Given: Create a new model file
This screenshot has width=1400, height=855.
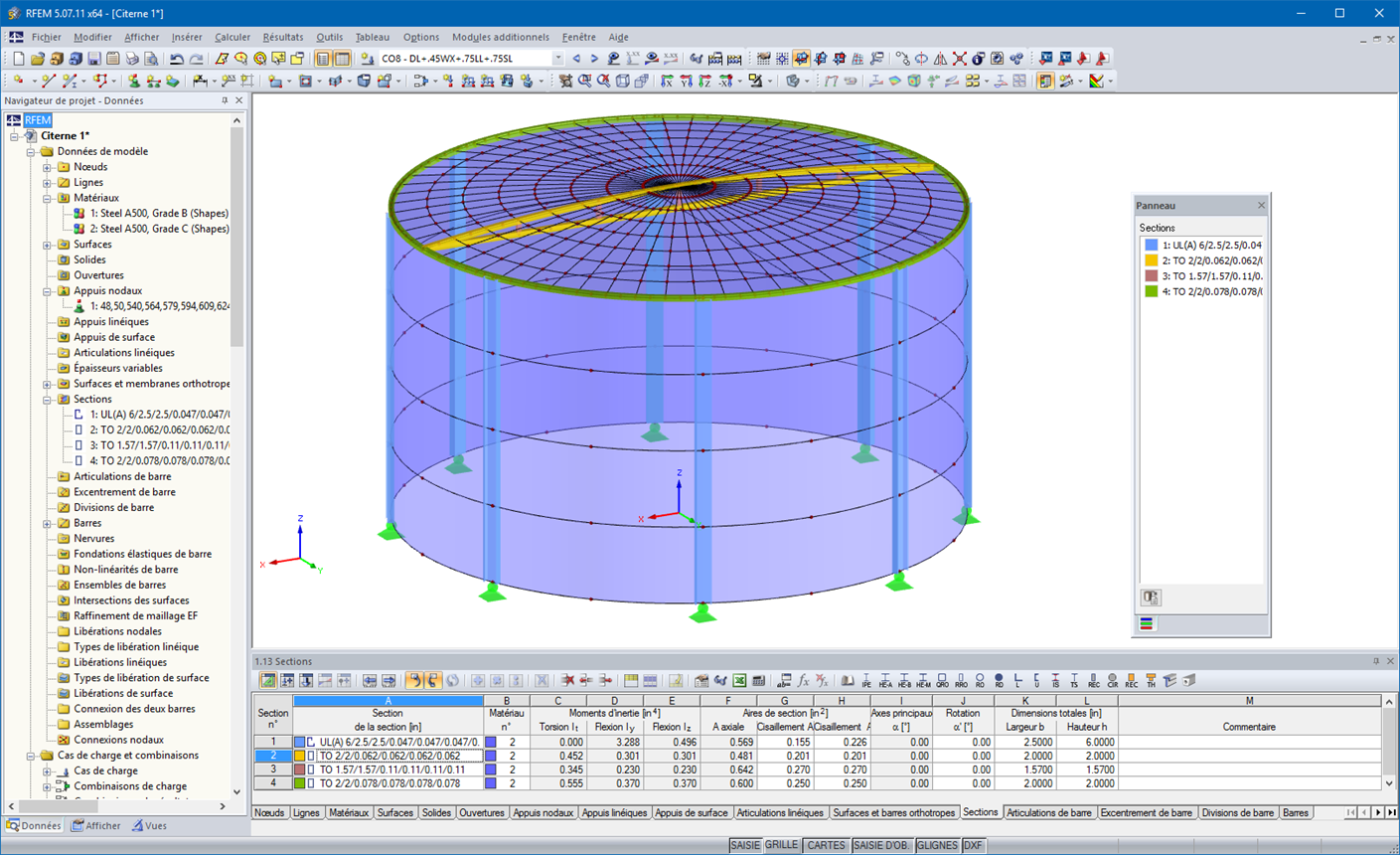Looking at the screenshot, I should (18, 58).
